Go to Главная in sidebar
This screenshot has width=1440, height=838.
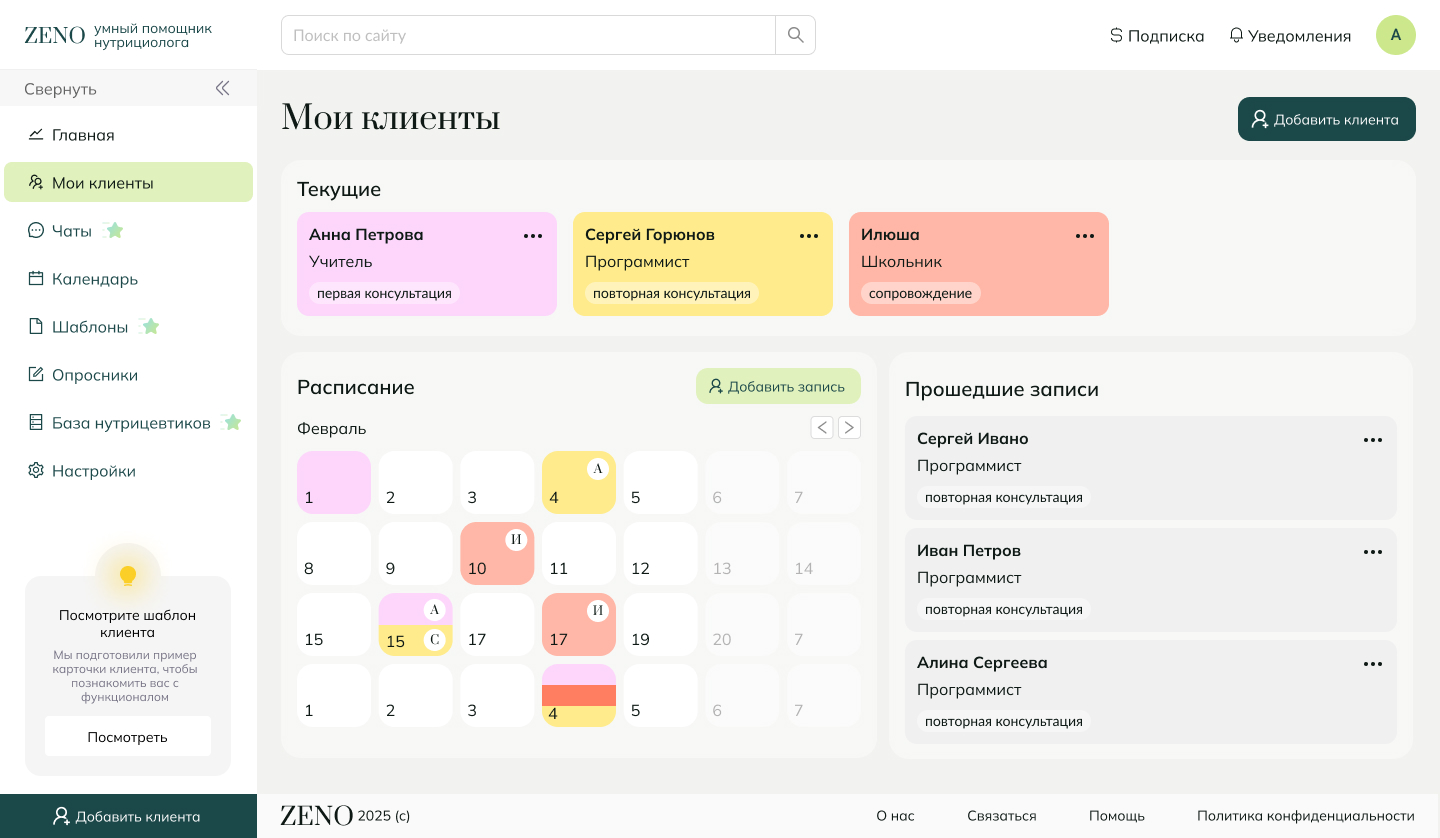coord(128,135)
